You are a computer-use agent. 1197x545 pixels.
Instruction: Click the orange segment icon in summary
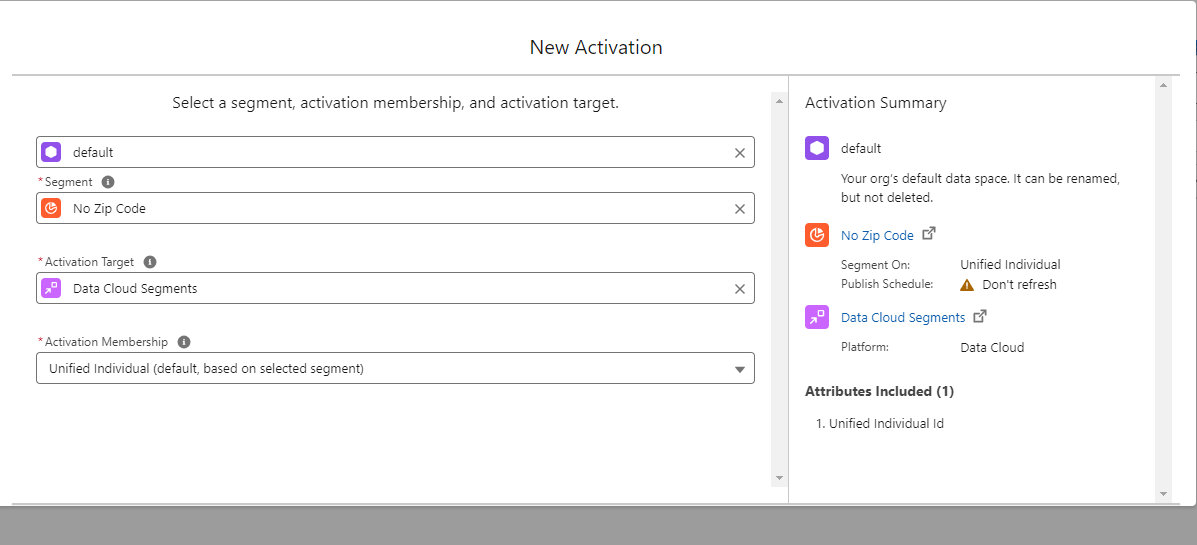tap(817, 235)
